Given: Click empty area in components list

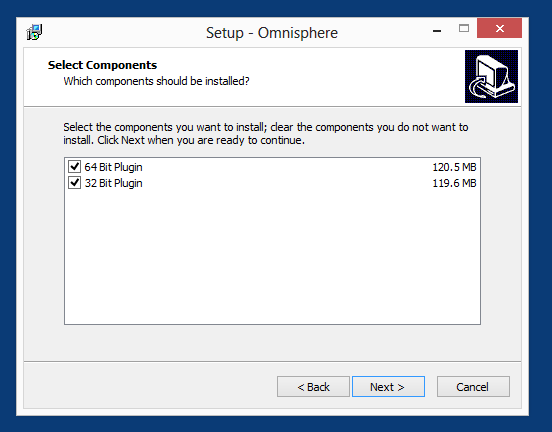Looking at the screenshot, I should [272, 257].
